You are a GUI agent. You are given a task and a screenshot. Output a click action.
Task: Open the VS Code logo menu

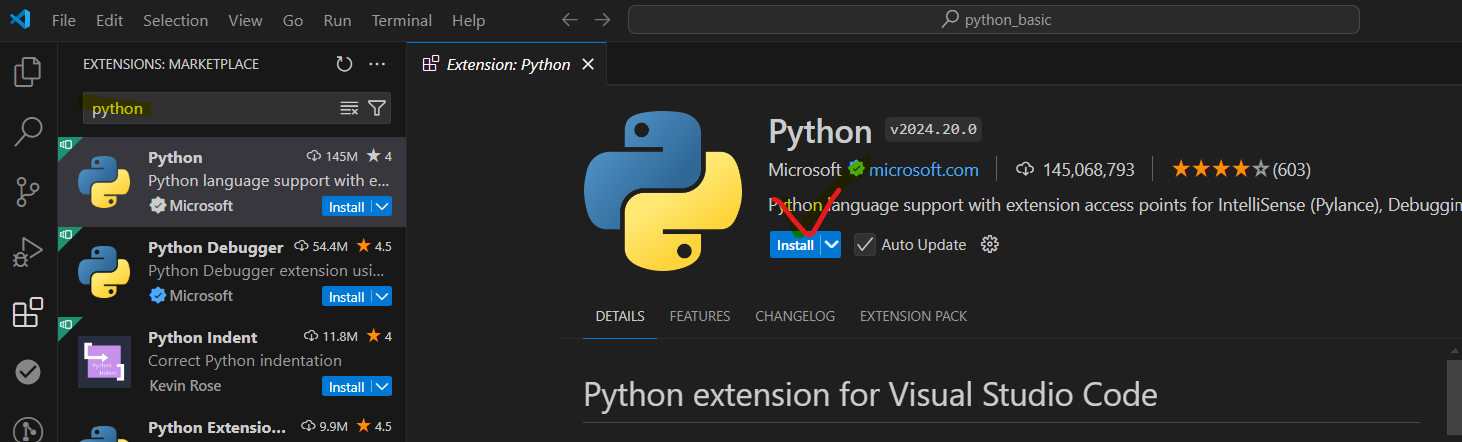click(19, 19)
